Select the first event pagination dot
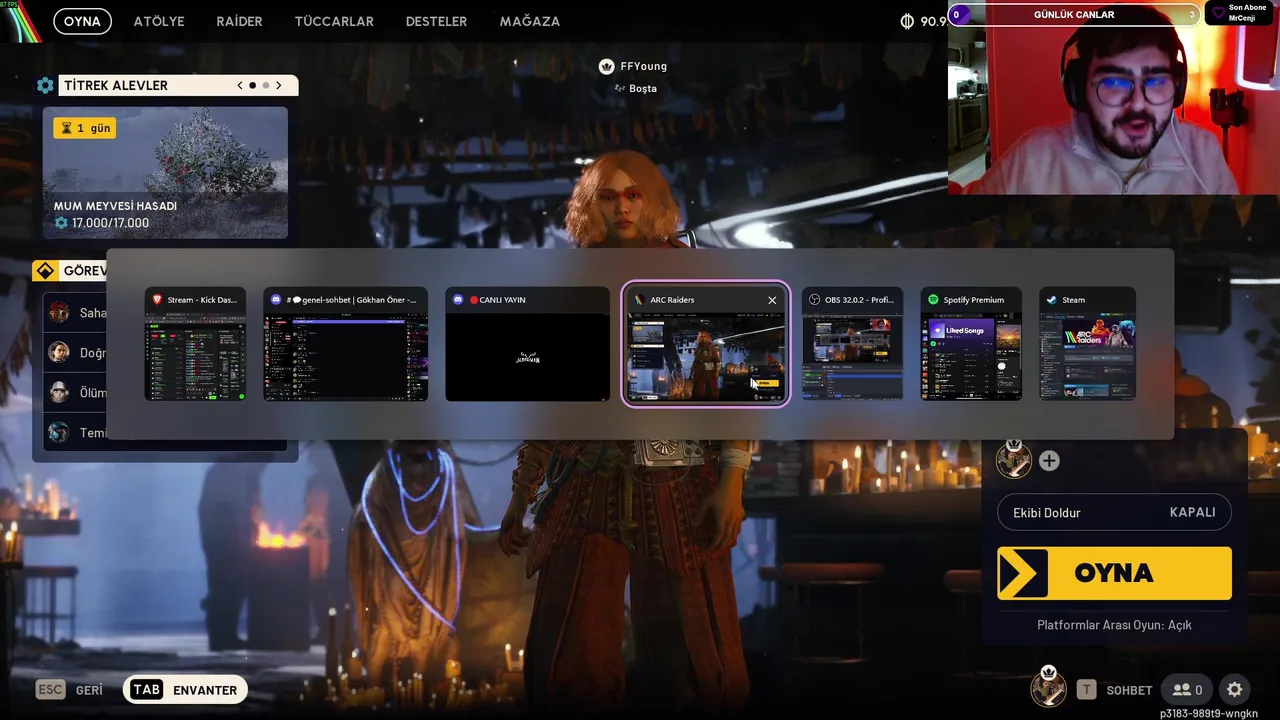1280x720 pixels. pyautogui.click(x=252, y=85)
